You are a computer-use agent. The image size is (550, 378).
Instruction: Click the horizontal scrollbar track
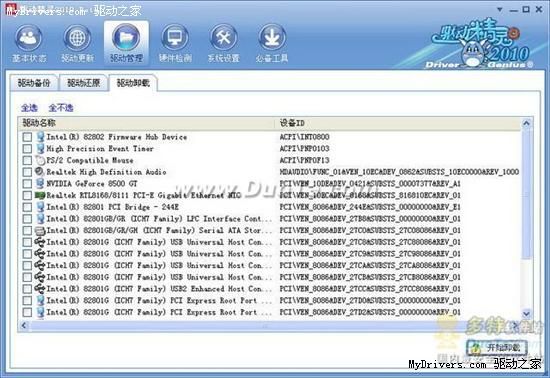[x=267, y=326]
